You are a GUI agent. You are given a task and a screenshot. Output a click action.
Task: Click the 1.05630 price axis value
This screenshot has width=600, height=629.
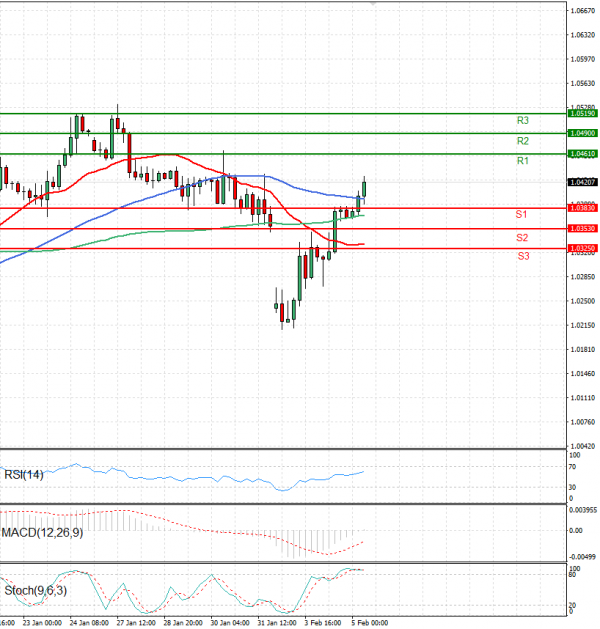click(583, 83)
